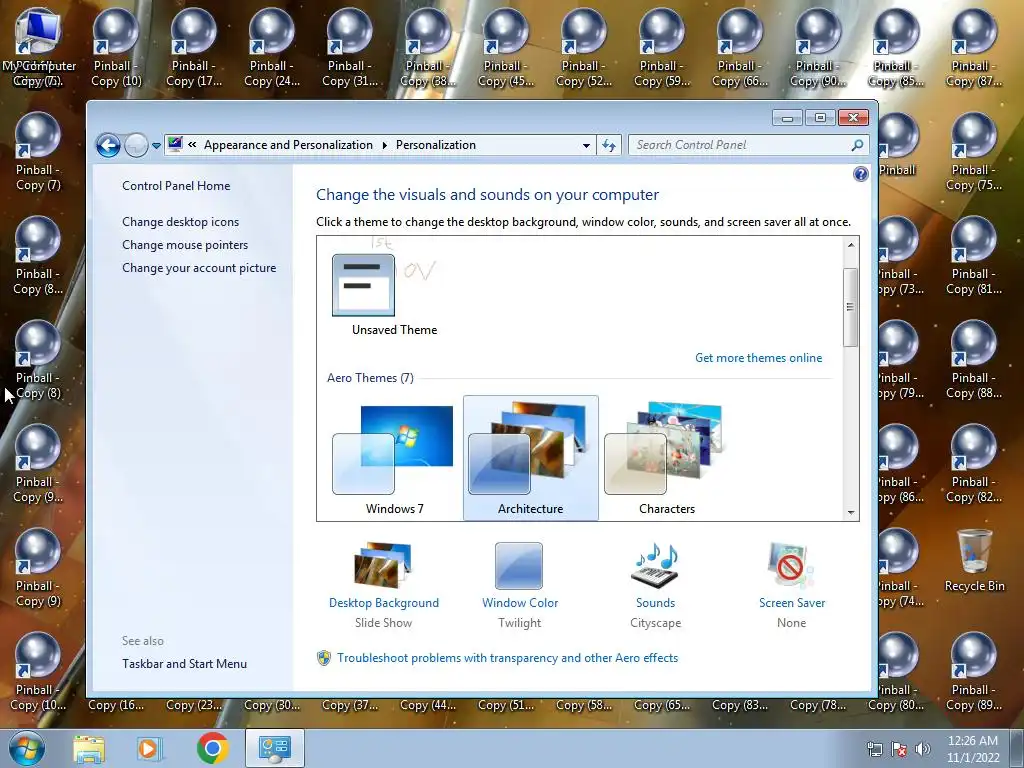Click the volume speaker tray icon
The height and width of the screenshot is (768, 1024).
click(922, 749)
